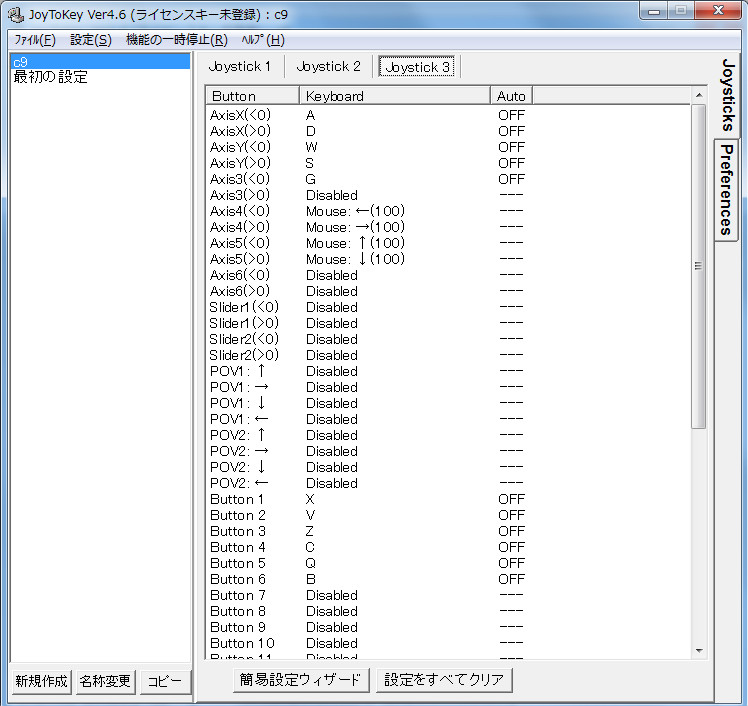This screenshot has width=748, height=706.
Task: Select the Button 6 row
Action: [x=448, y=580]
